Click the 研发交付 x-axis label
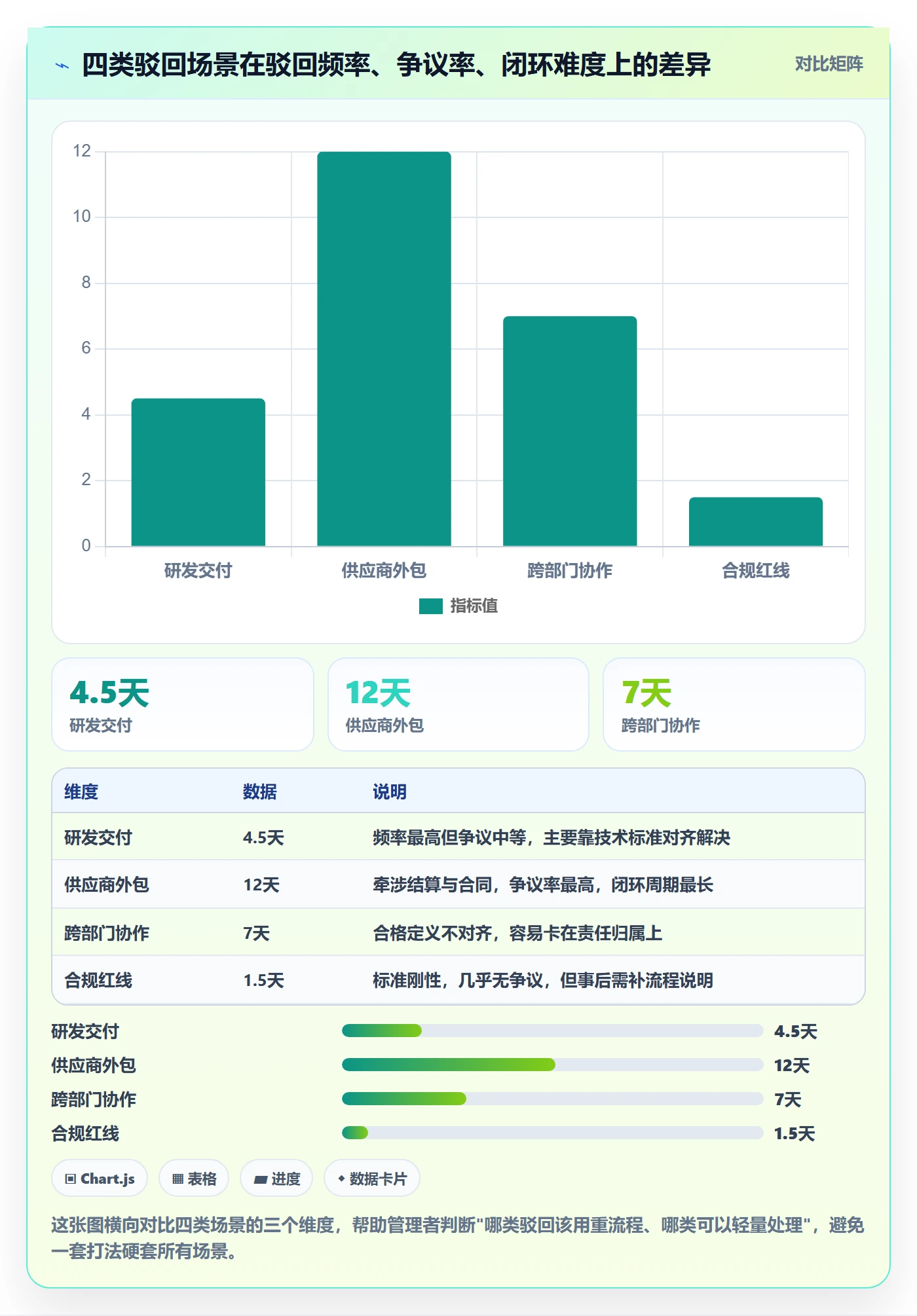 pyautogui.click(x=198, y=570)
